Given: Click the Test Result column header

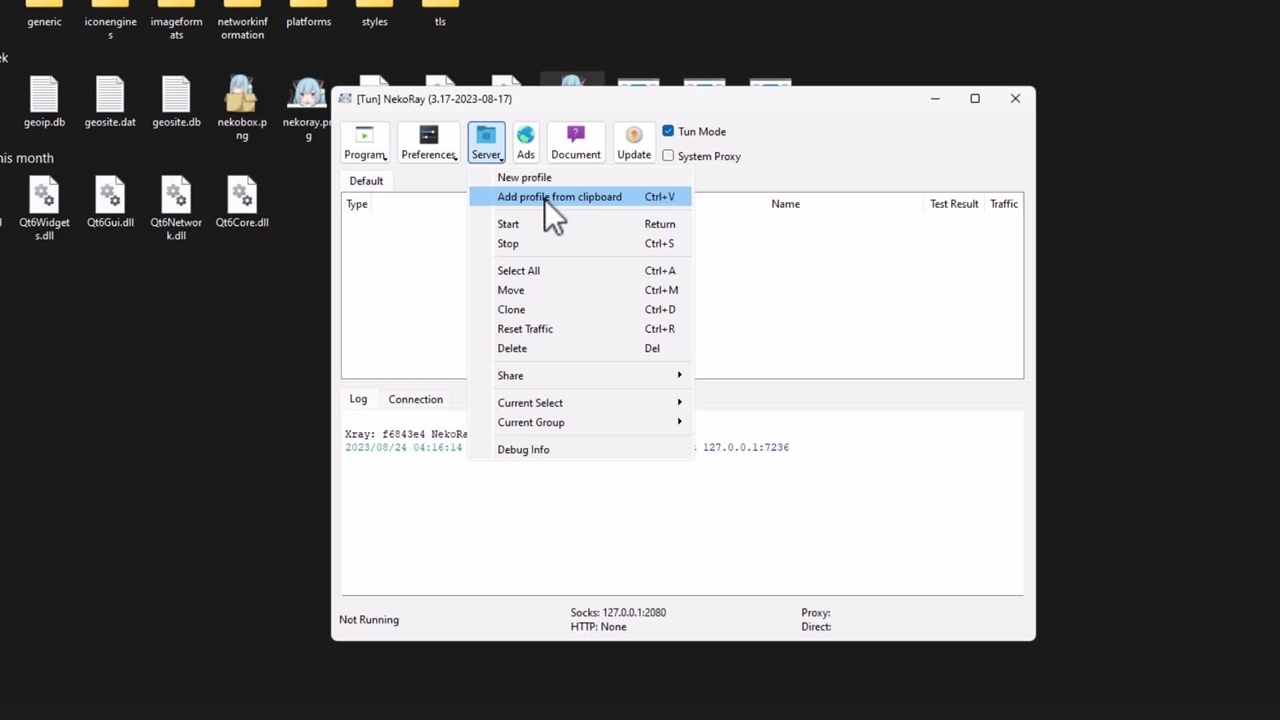Looking at the screenshot, I should (953, 204).
